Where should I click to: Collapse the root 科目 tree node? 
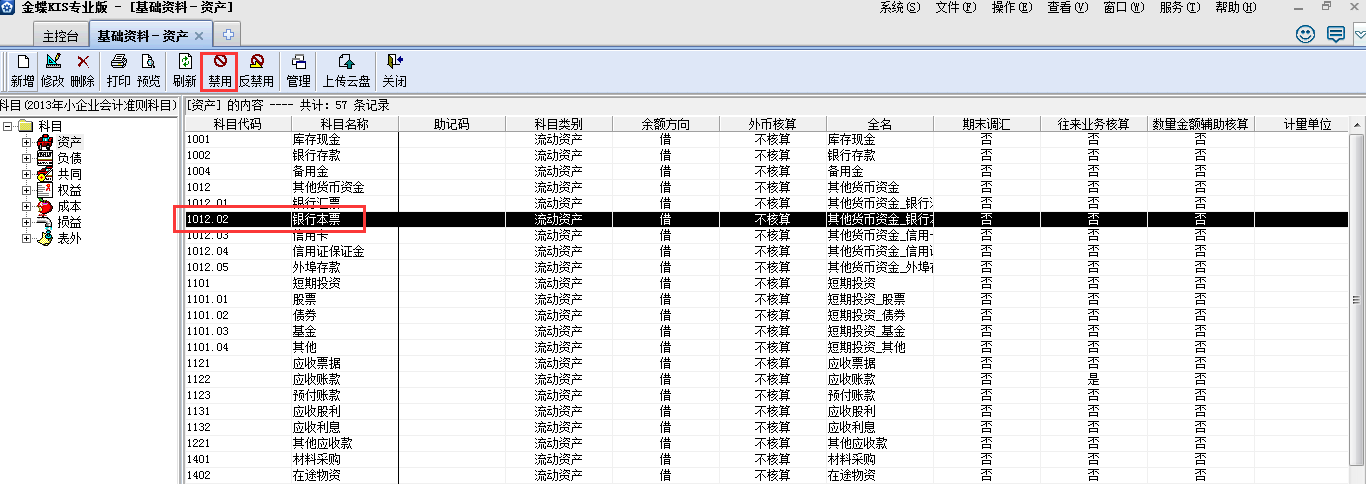click(x=8, y=126)
